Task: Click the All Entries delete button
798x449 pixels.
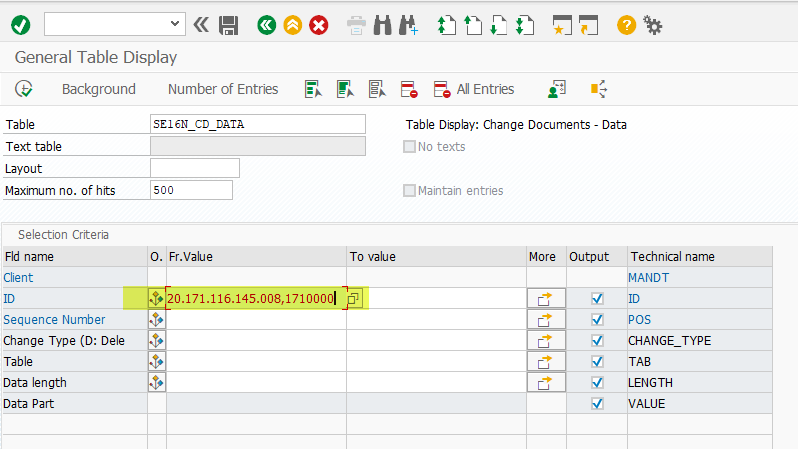Action: pyautogui.click(x=474, y=89)
